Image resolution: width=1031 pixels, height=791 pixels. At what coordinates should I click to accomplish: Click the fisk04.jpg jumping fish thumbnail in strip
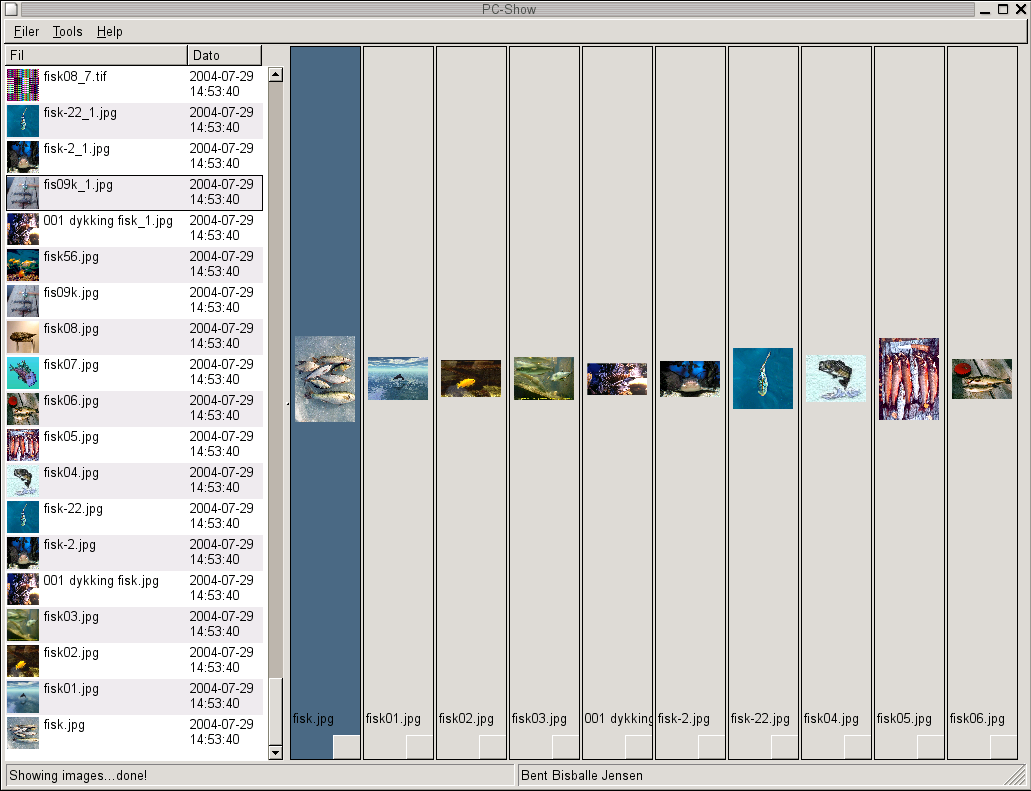coord(835,379)
